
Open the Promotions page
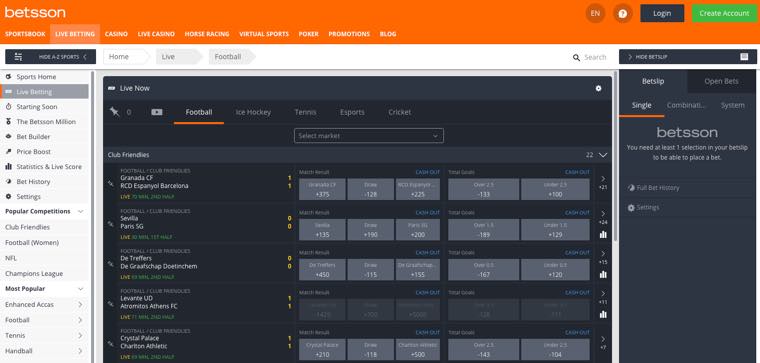(x=349, y=34)
